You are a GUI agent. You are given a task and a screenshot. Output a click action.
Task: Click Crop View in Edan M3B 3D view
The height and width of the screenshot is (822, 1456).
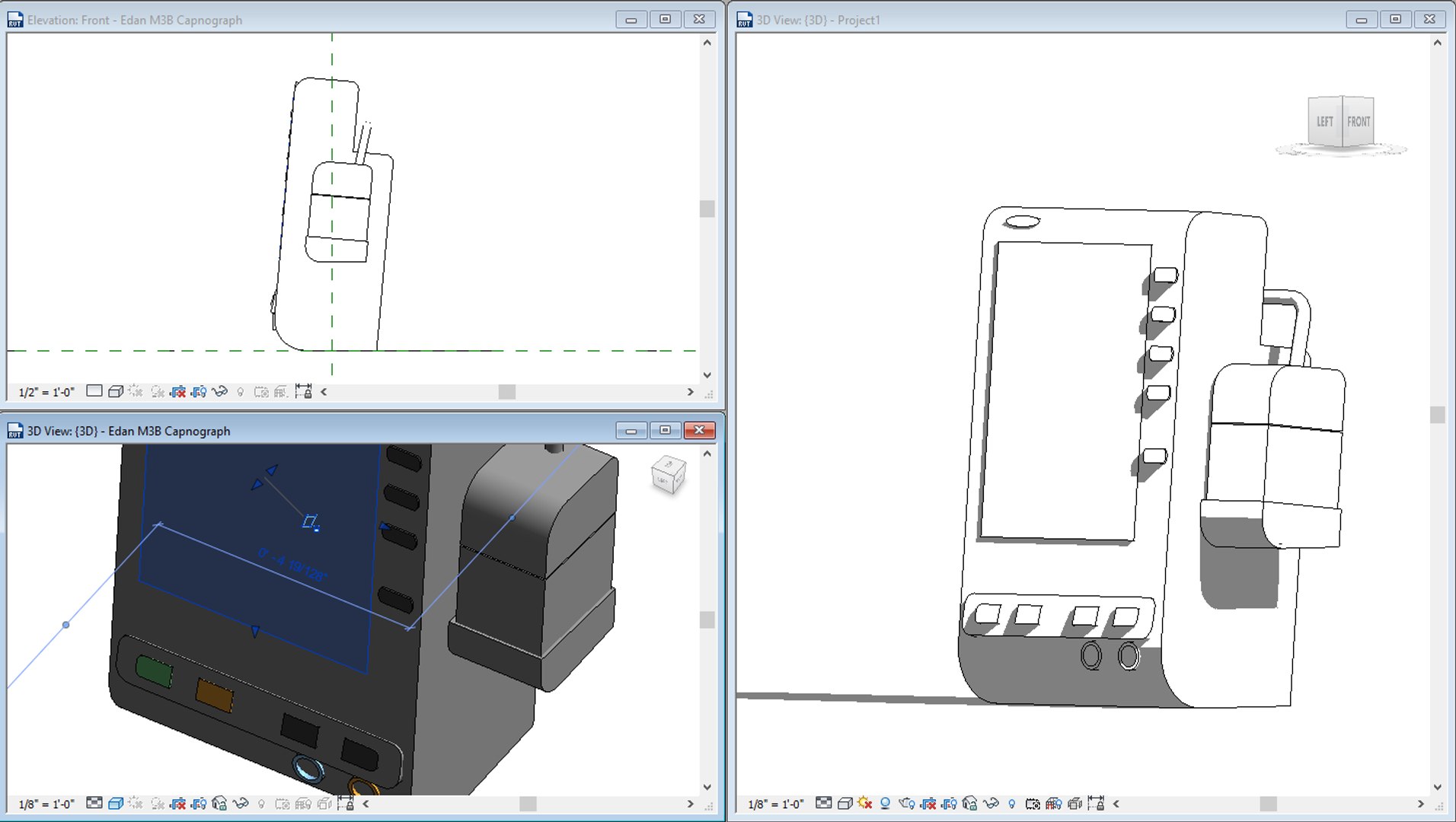click(177, 803)
